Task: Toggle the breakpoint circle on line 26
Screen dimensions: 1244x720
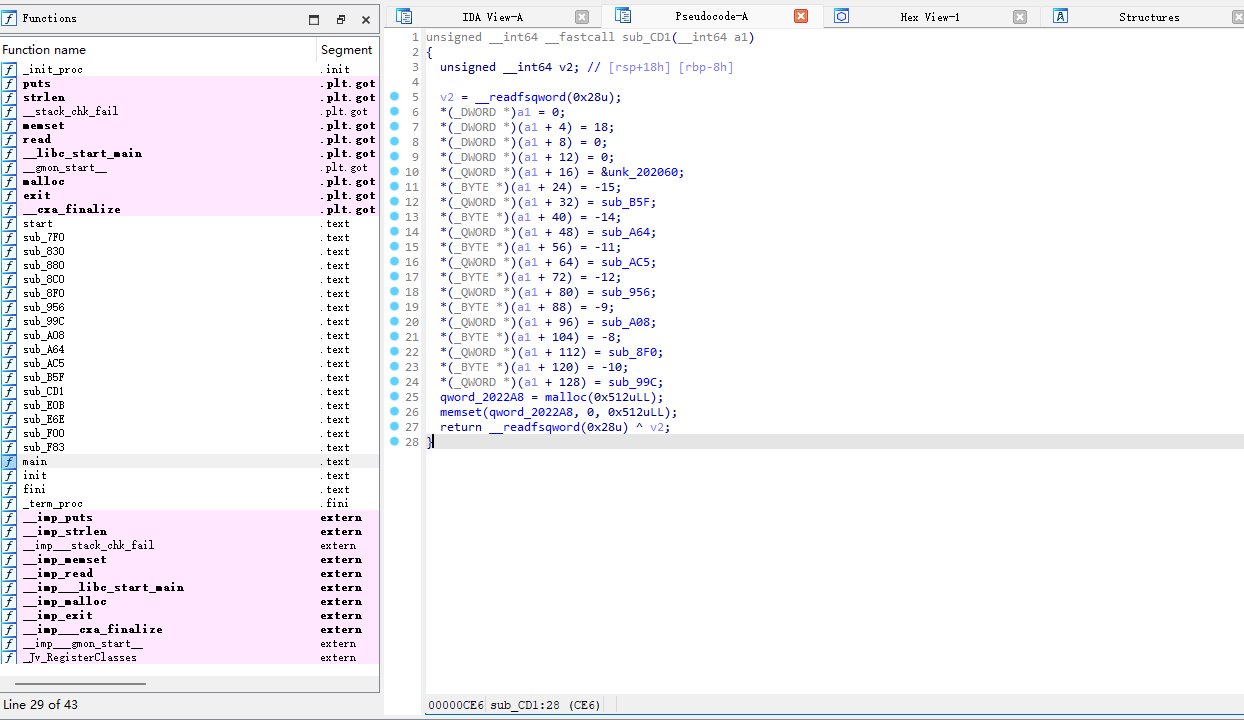Action: (x=395, y=412)
